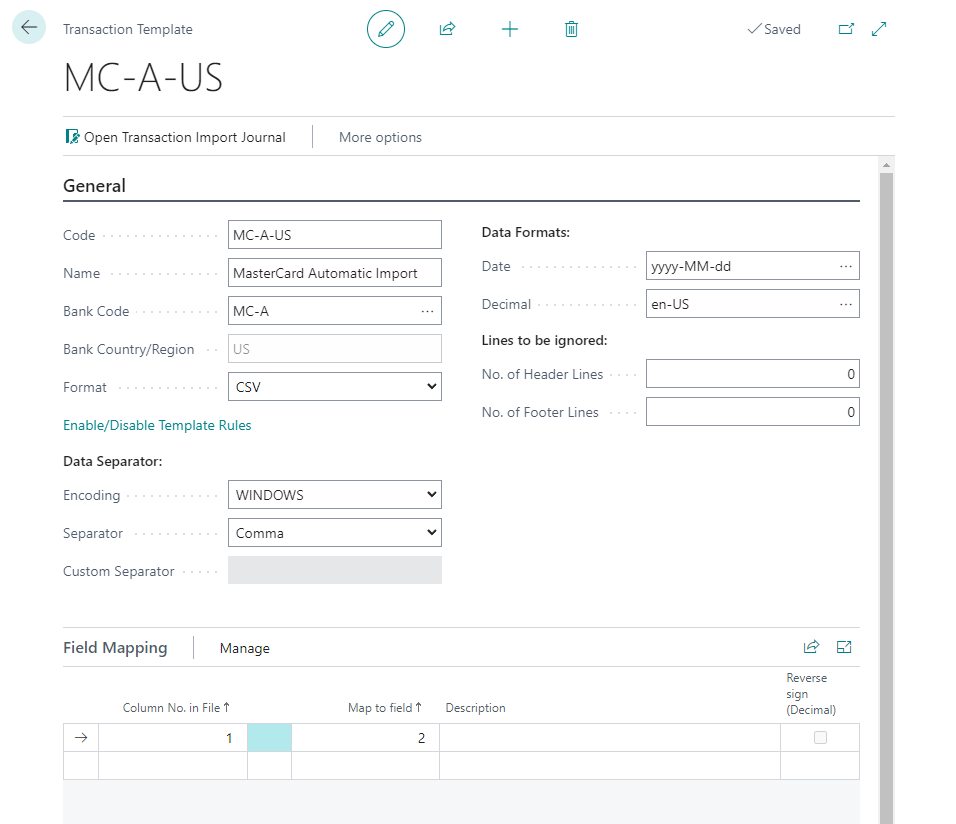Viewport: 956px width, 824px height.
Task: Open the Bank Code lookup ellipsis
Action: (429, 310)
